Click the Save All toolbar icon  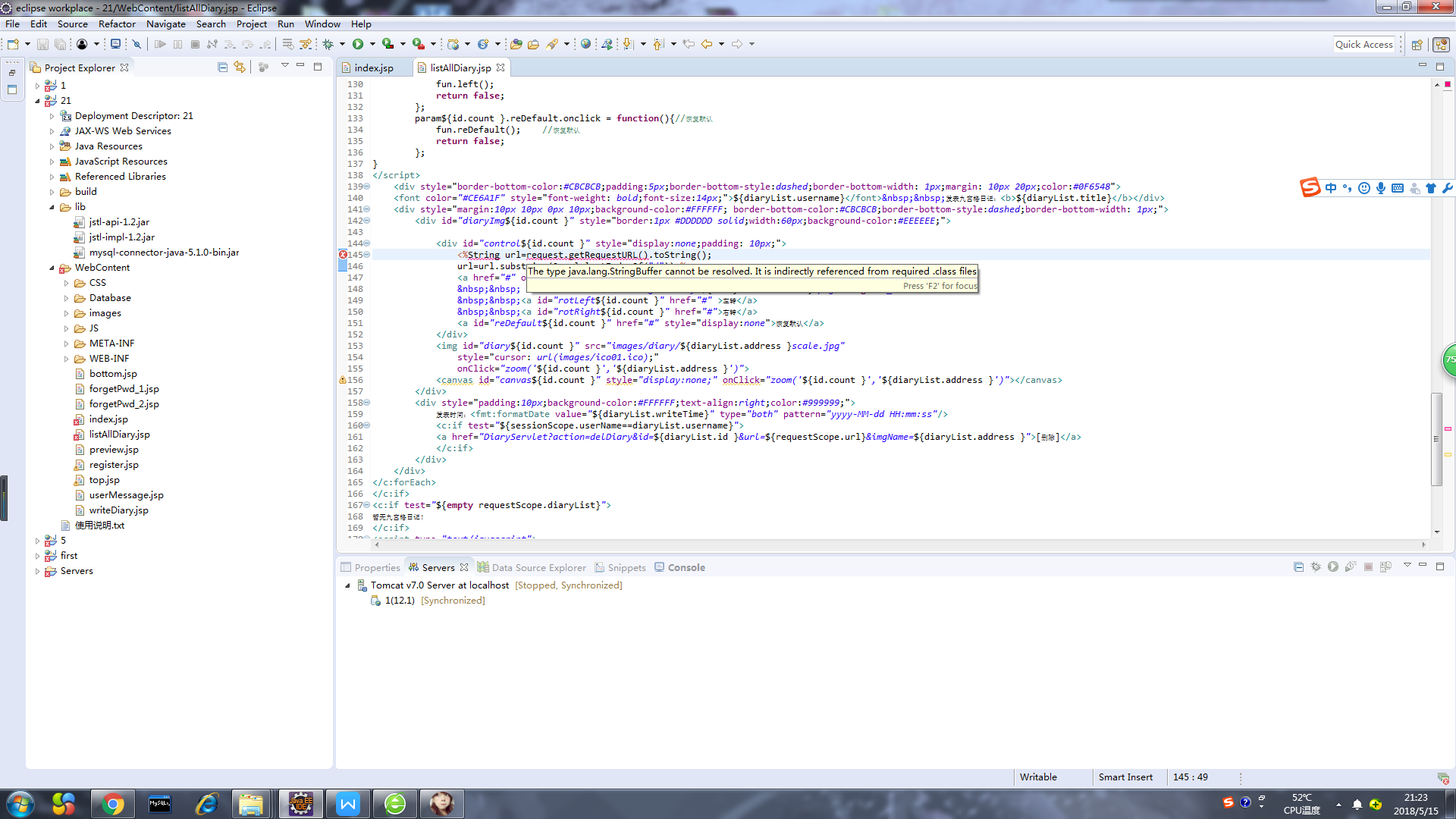coord(60,44)
